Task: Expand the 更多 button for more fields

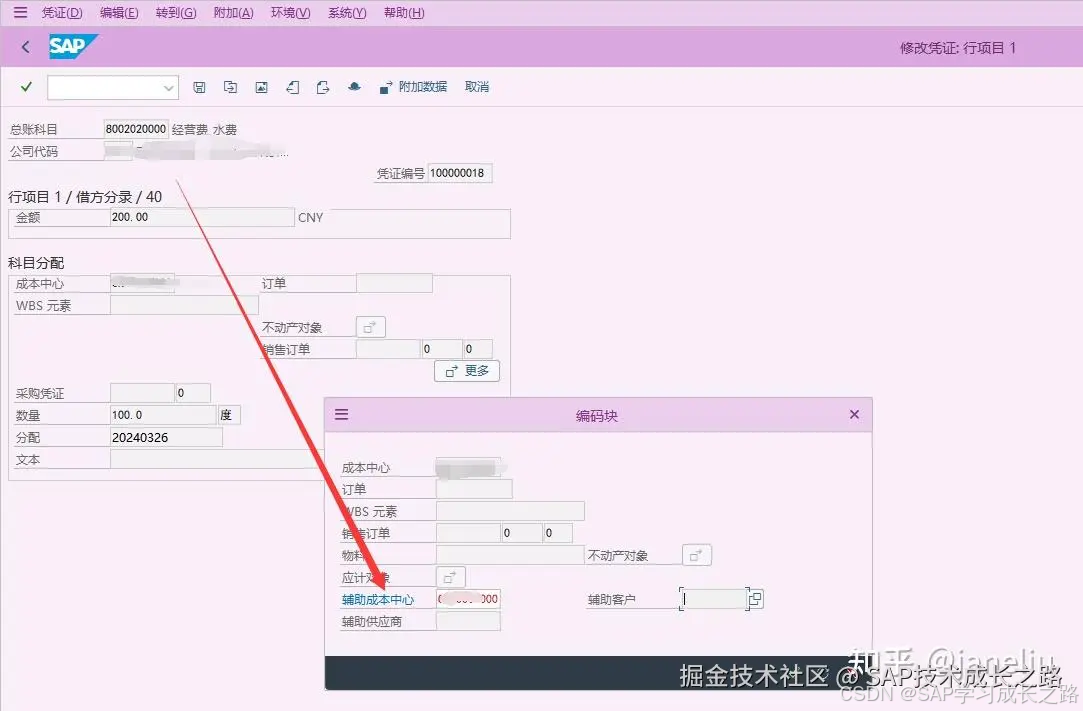Action: tap(466, 370)
